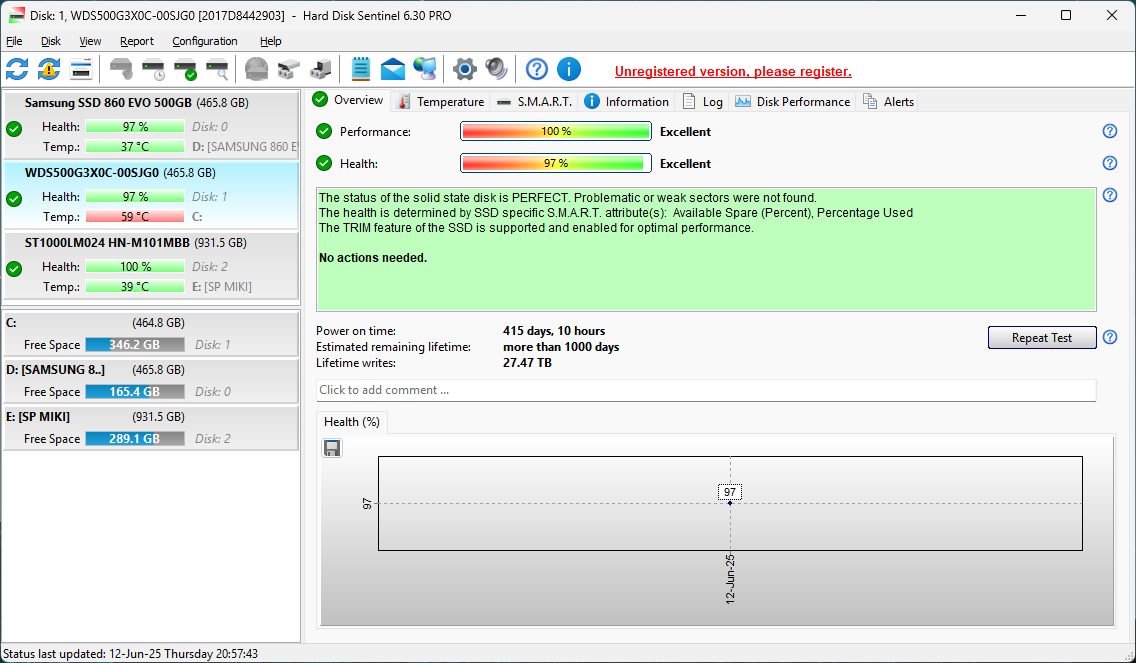Click the blue Refresh arrows toolbar icon

pos(17,70)
